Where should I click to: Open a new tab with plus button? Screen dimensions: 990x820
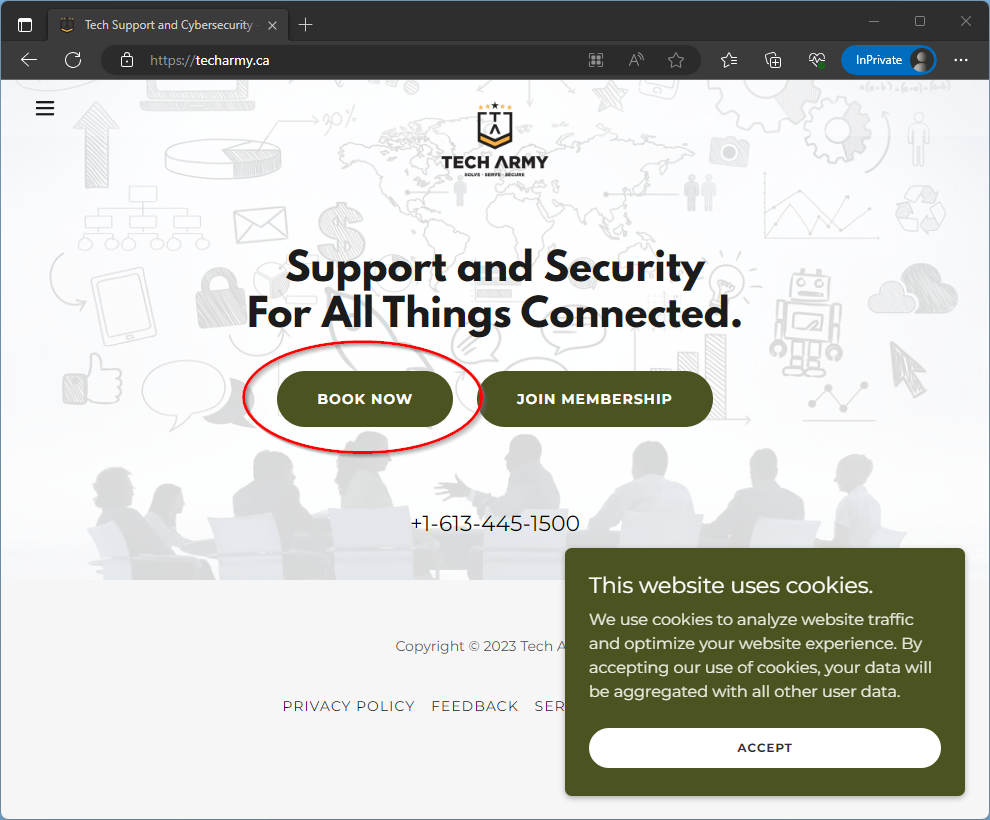coord(306,25)
